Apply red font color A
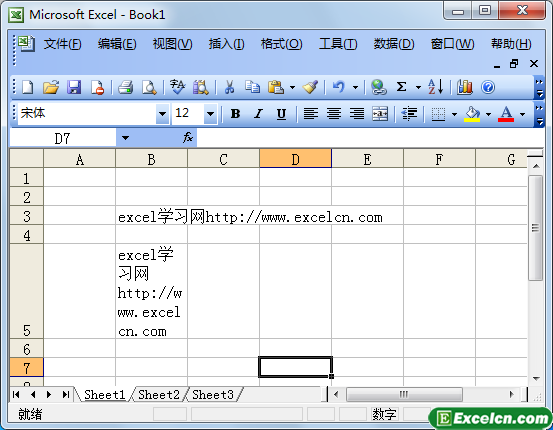Image resolution: width=553 pixels, height=430 pixels. coord(506,114)
